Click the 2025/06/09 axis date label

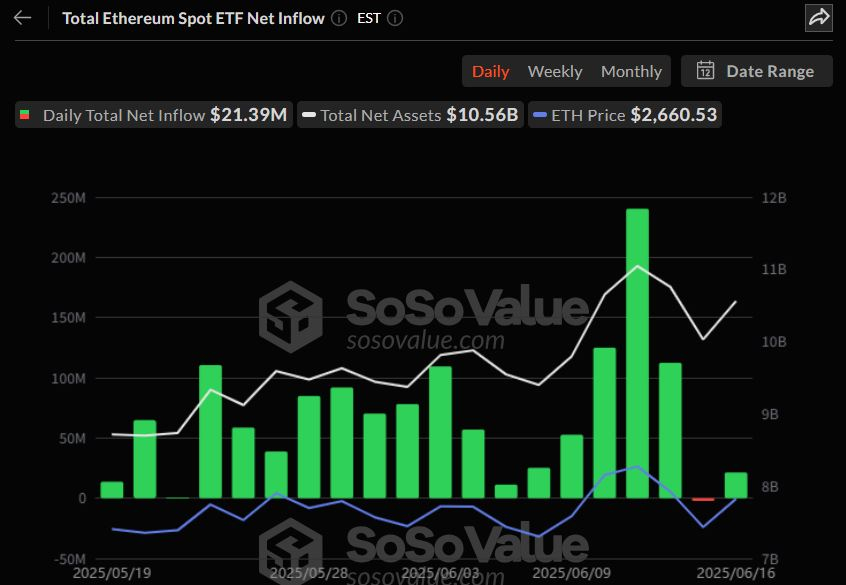572,573
